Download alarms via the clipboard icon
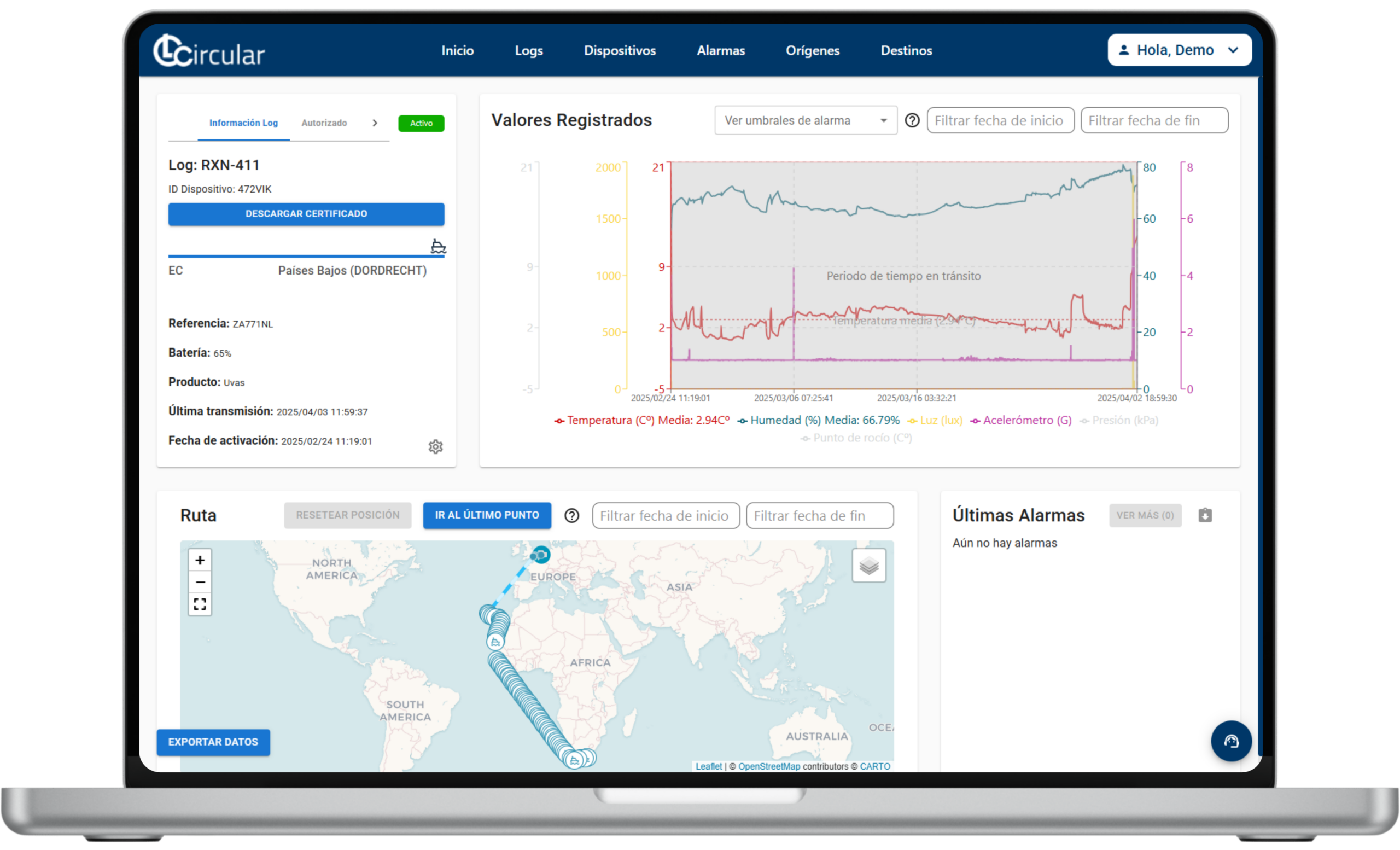Image resolution: width=1400 pixels, height=850 pixels. 1206,515
